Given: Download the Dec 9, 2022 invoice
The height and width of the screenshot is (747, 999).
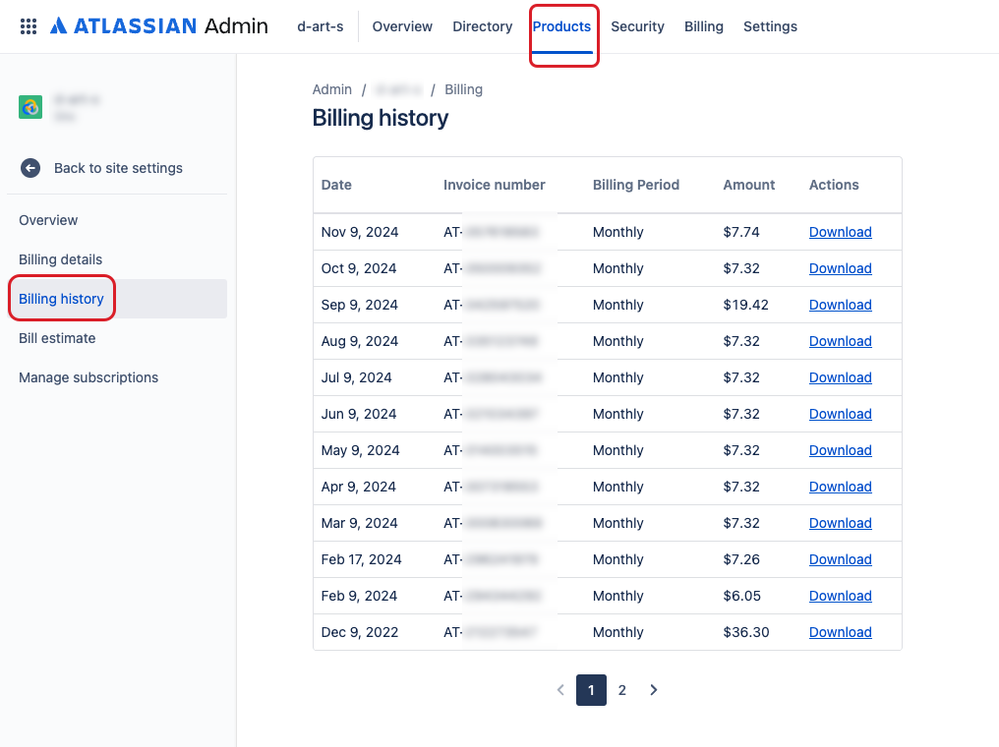Looking at the screenshot, I should point(840,632).
